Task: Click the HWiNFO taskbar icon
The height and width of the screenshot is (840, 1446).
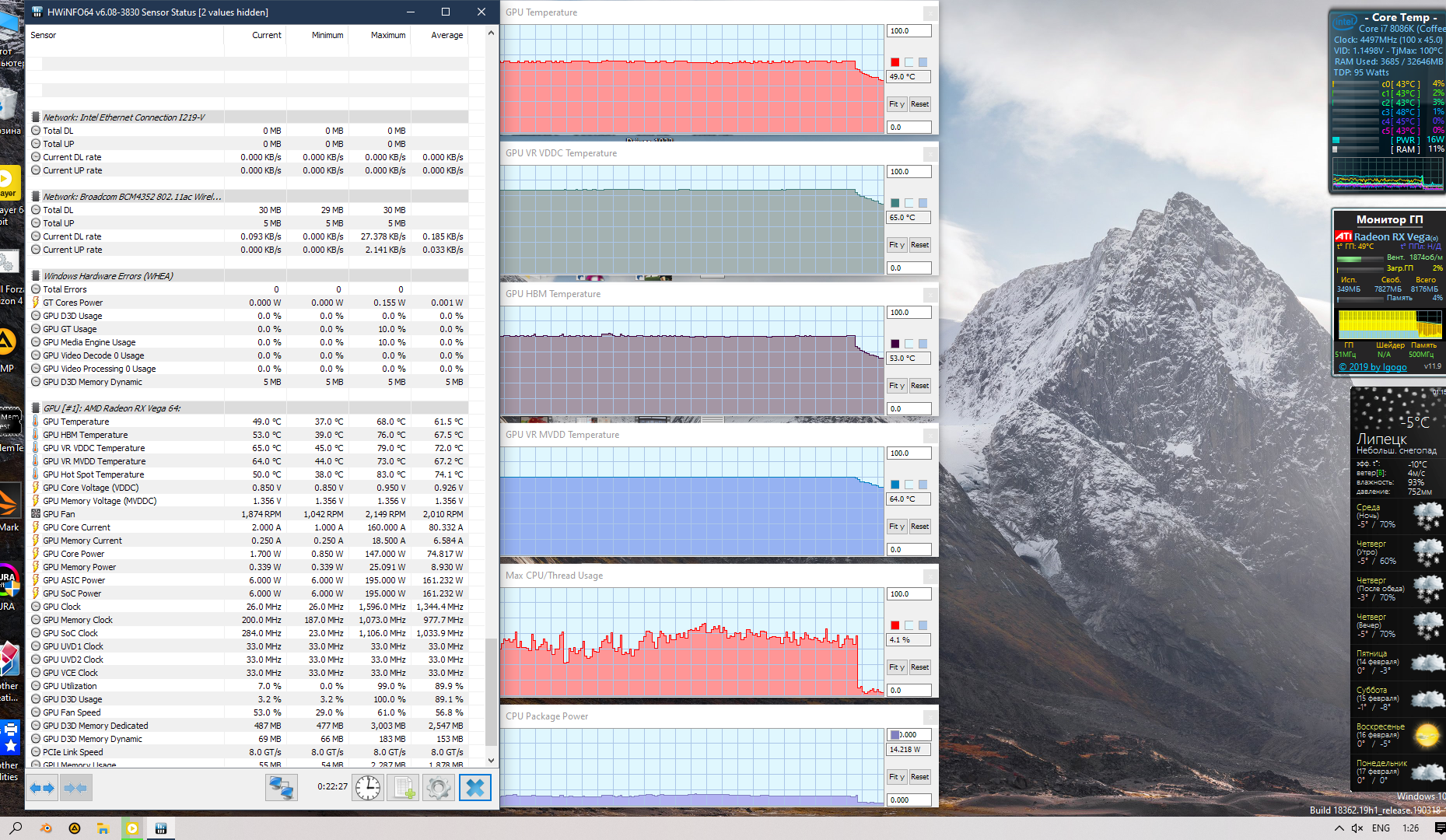Action: click(x=161, y=828)
